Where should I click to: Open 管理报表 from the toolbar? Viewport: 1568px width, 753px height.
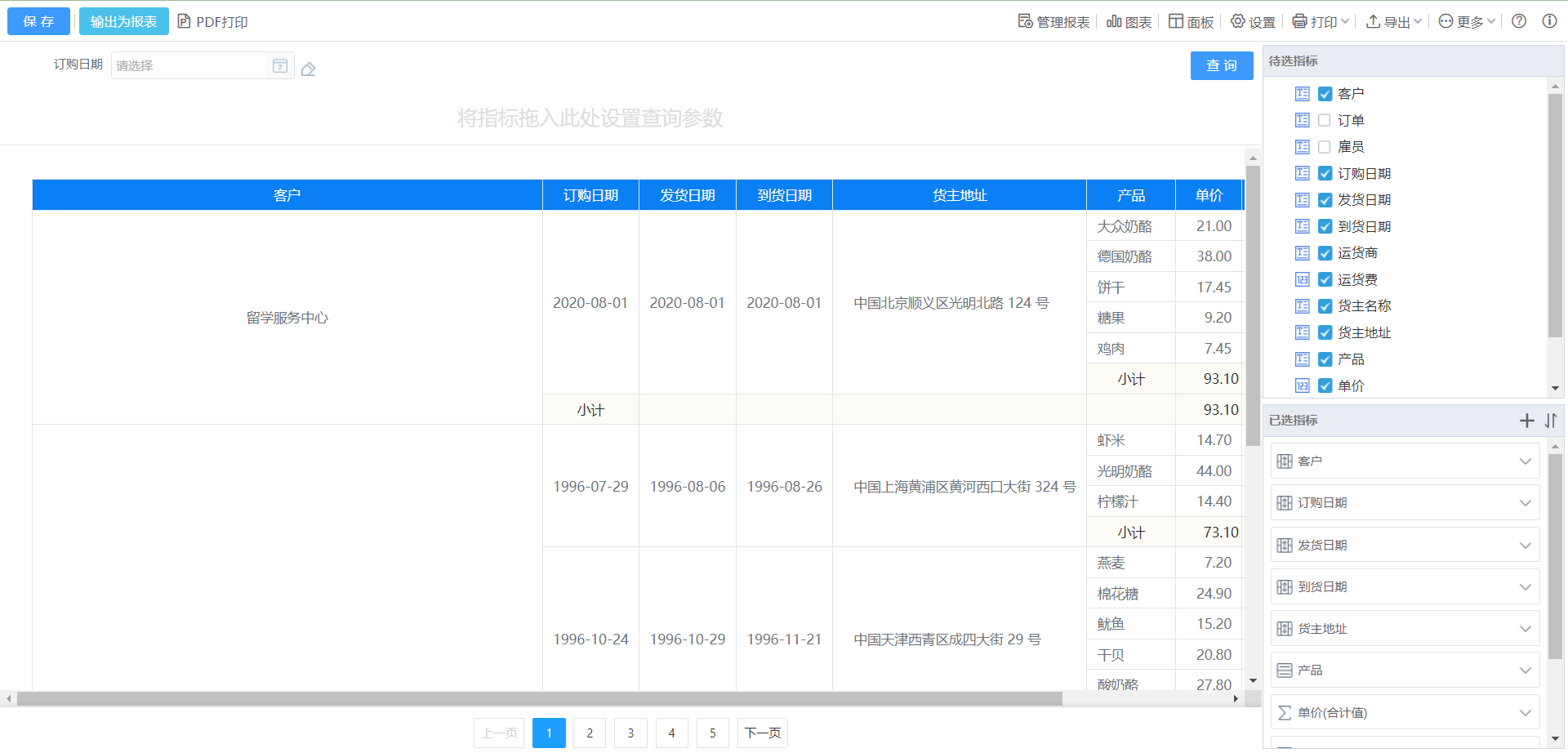point(1053,22)
